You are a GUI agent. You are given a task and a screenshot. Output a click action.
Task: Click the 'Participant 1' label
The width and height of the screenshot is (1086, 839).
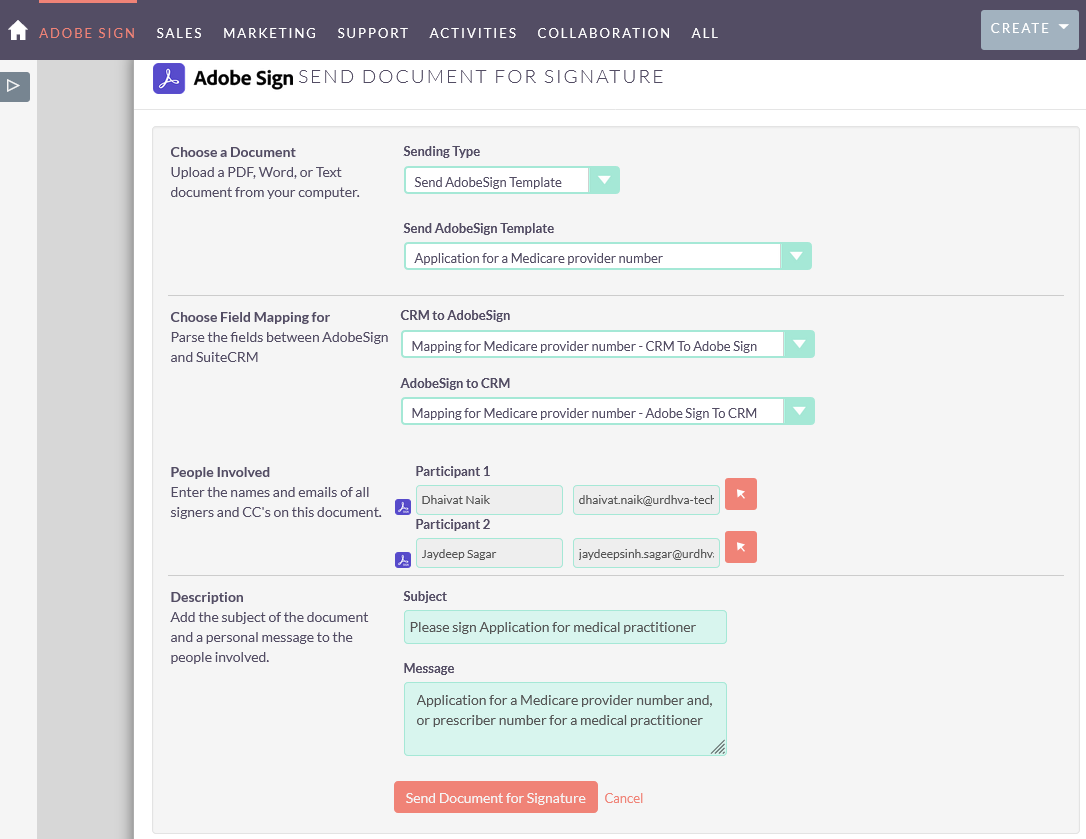point(452,472)
